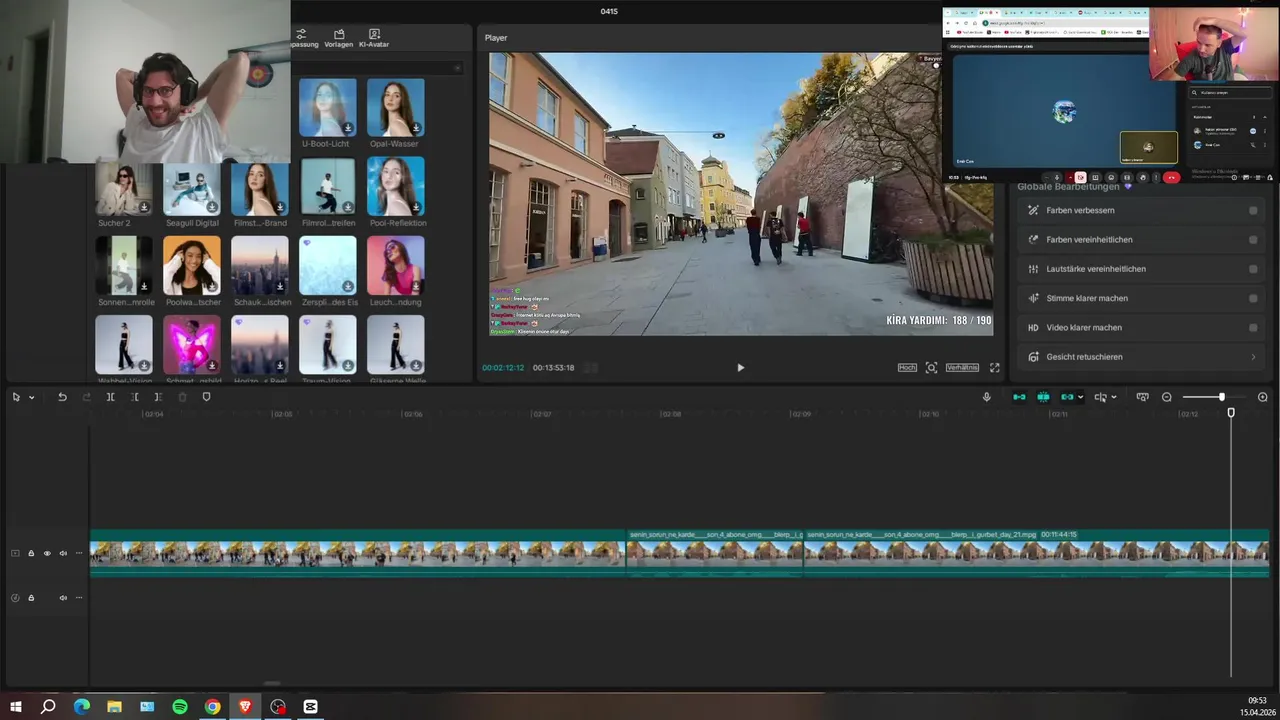Viewport: 1280px width, 720px height.
Task: Enable the Farben vereinheitlichen toggle
Action: (1253, 240)
